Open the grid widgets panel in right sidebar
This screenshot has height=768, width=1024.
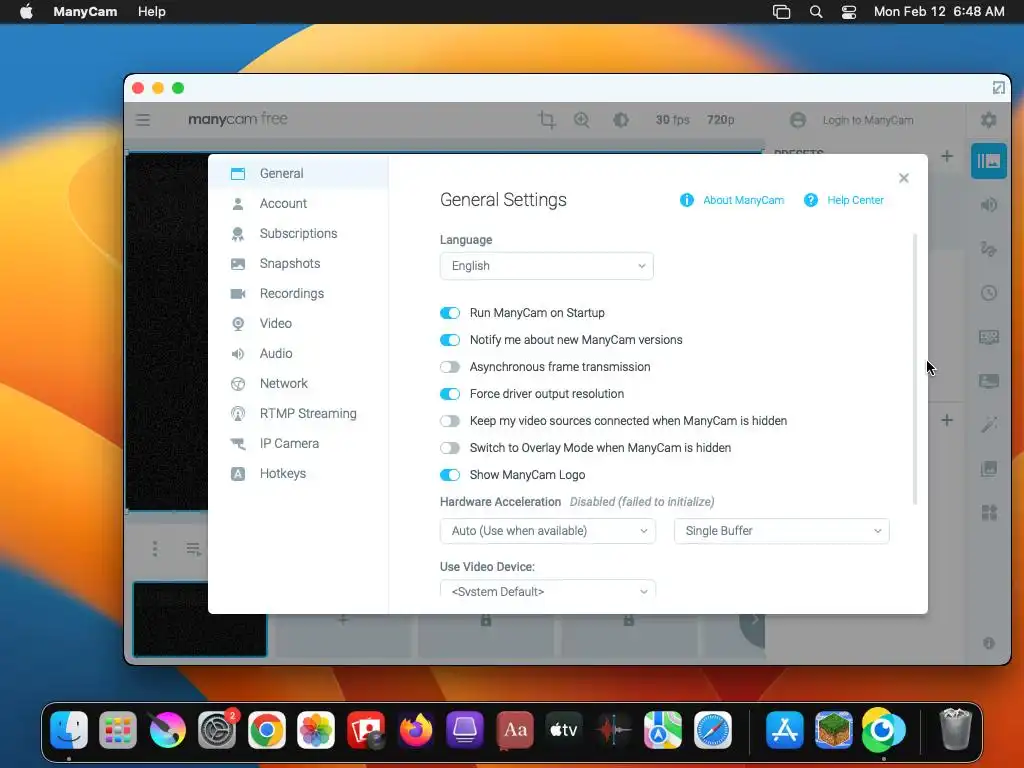coord(989,513)
